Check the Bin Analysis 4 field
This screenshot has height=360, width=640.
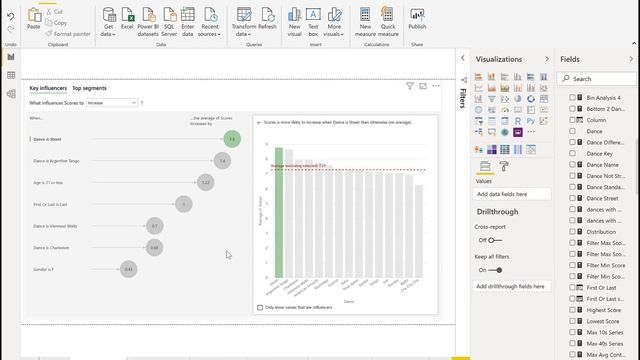tap(572, 98)
